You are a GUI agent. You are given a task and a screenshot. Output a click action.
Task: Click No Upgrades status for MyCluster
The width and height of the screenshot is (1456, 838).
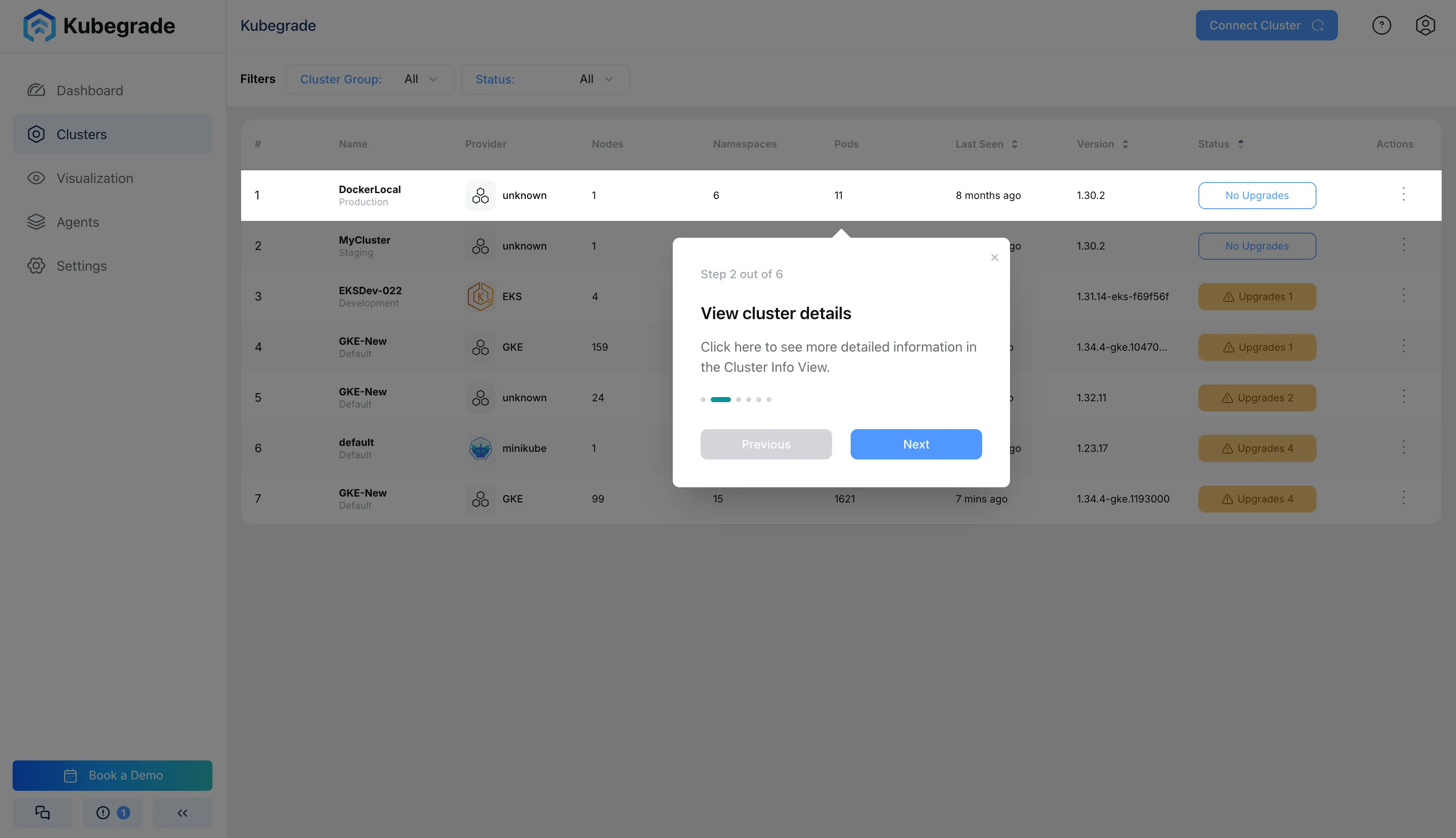coord(1257,246)
